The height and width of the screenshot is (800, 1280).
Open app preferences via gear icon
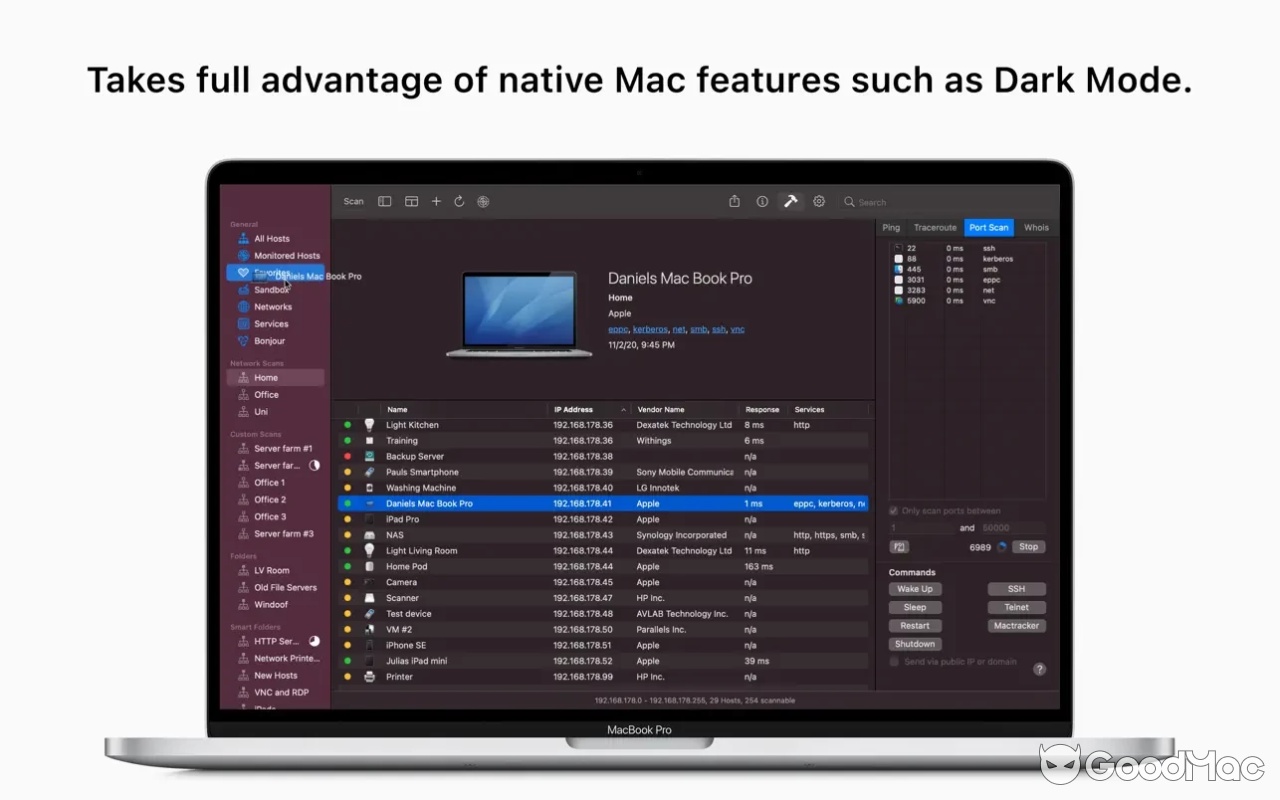coord(818,201)
